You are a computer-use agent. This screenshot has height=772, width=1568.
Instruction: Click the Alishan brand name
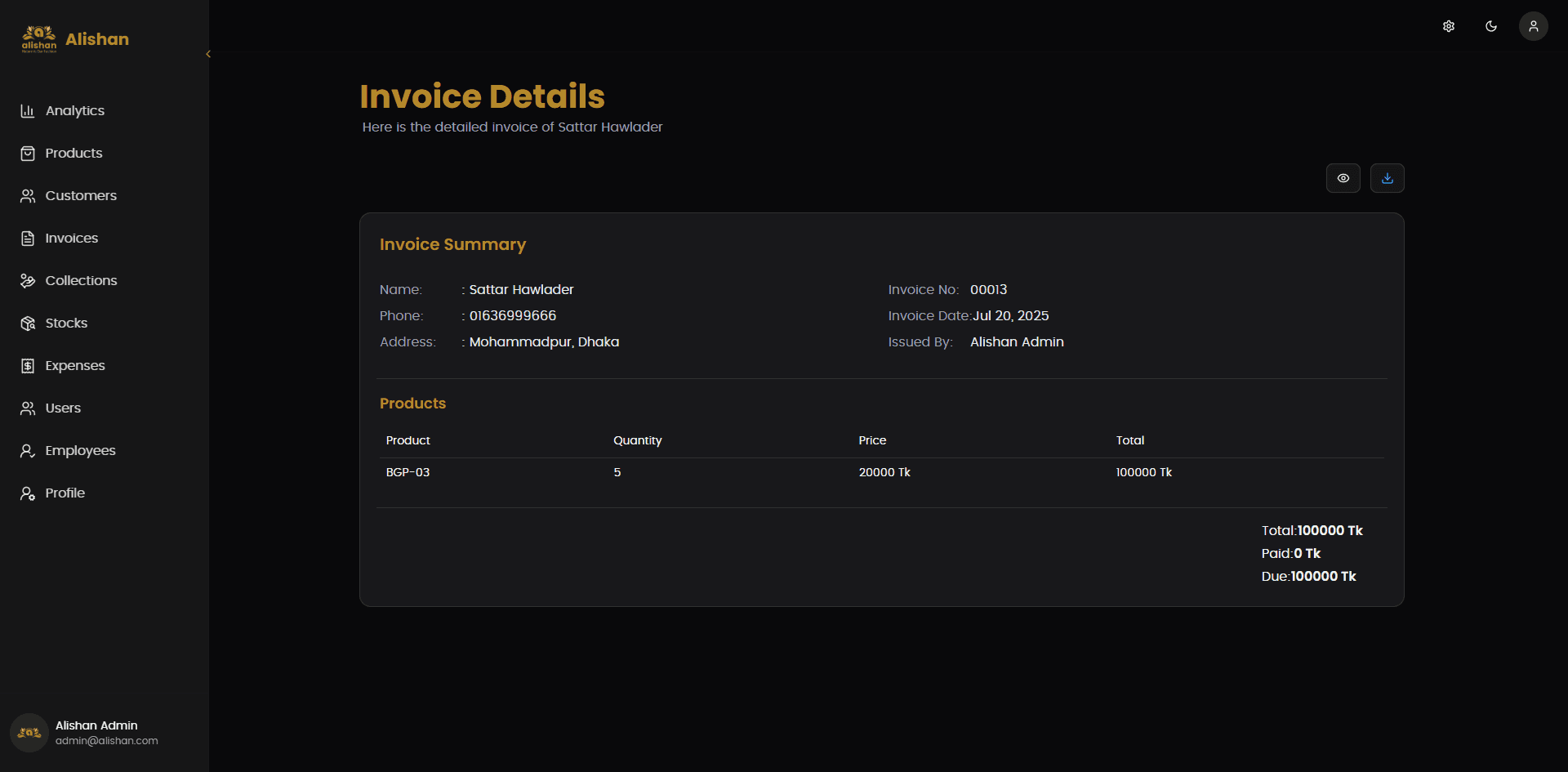coord(97,39)
